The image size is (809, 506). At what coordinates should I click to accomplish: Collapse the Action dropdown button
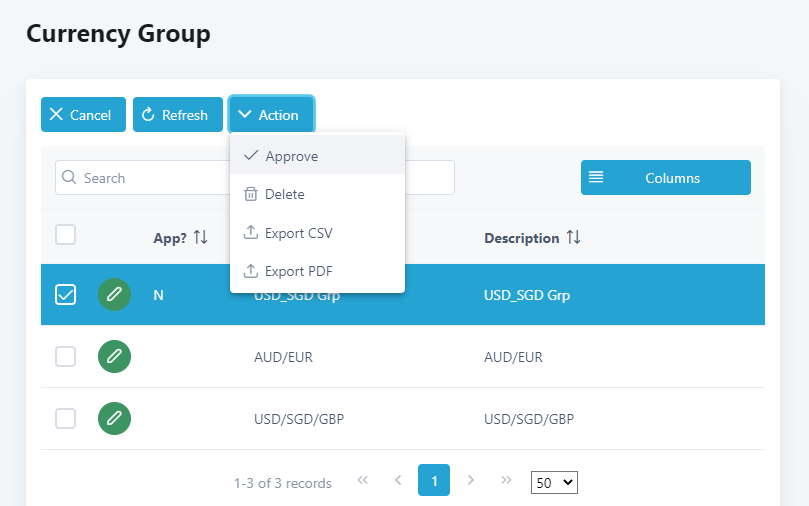click(x=271, y=115)
